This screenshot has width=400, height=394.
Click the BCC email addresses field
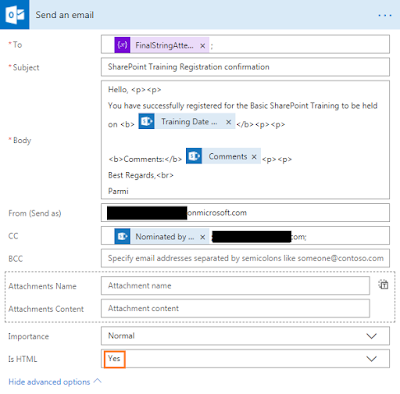tap(245, 258)
